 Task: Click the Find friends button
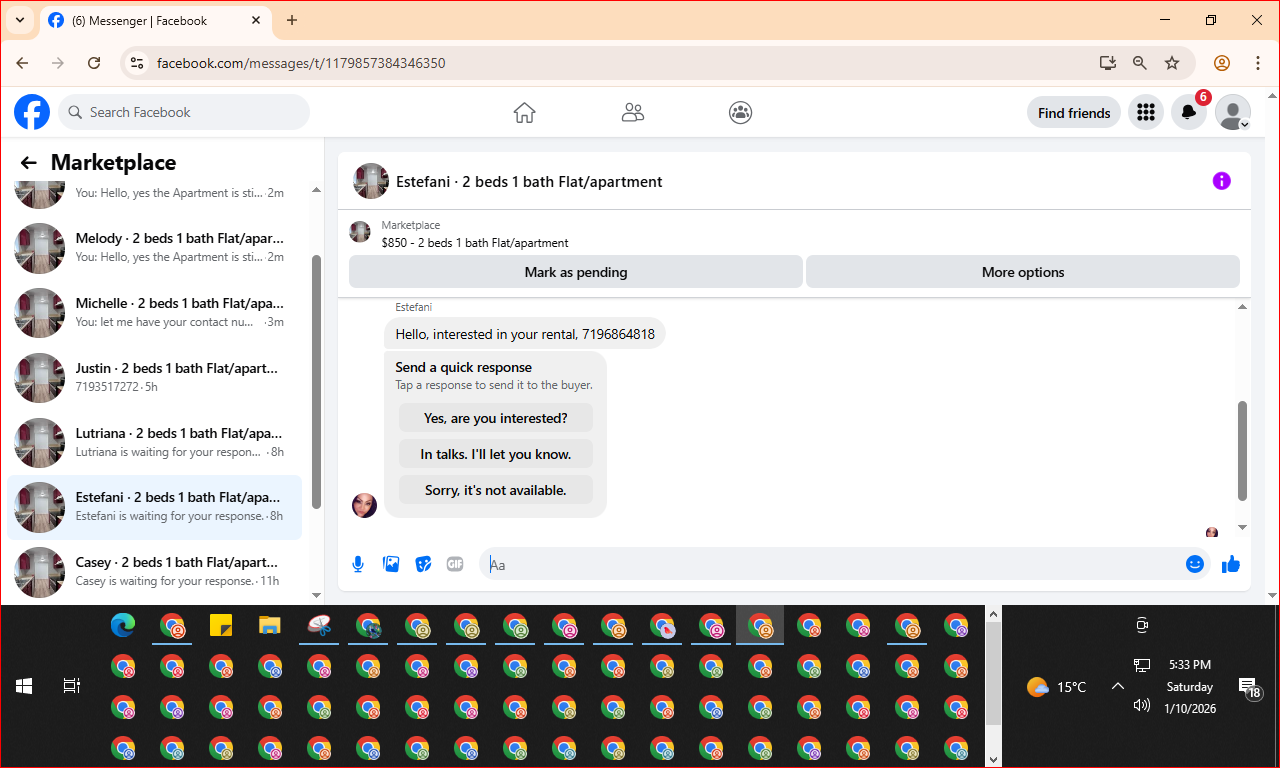1074,113
